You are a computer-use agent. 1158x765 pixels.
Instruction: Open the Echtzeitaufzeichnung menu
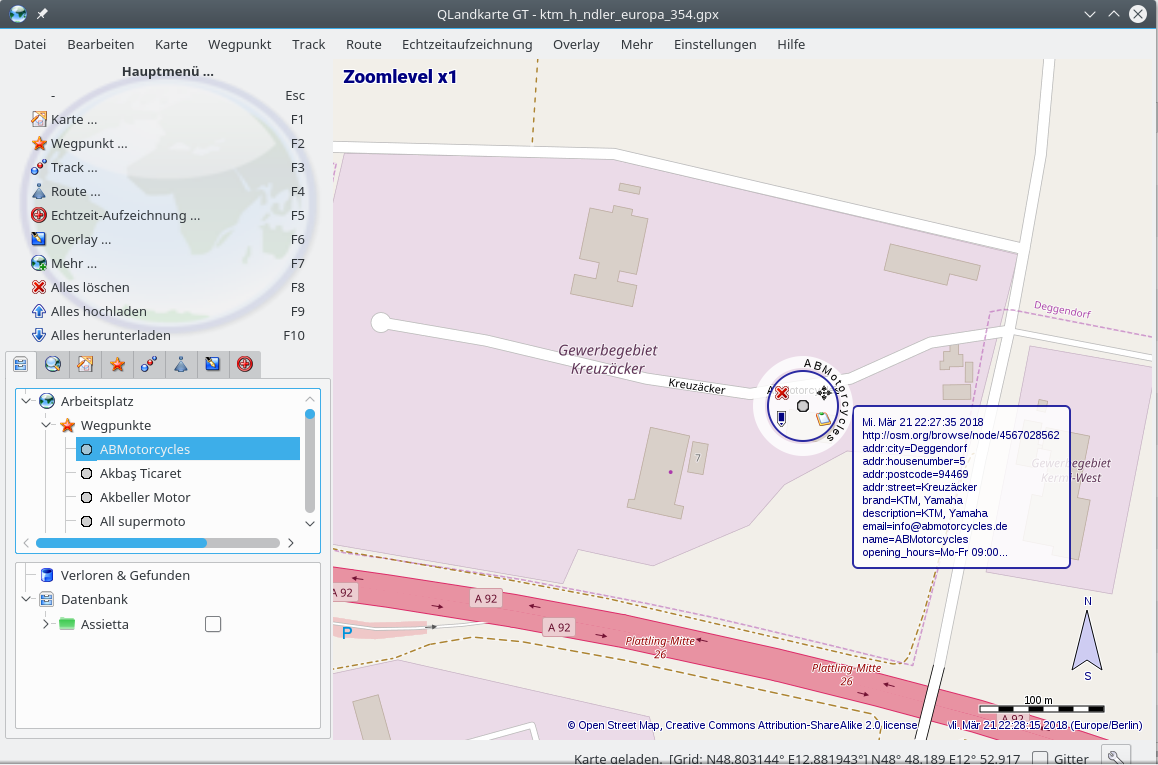pos(466,44)
